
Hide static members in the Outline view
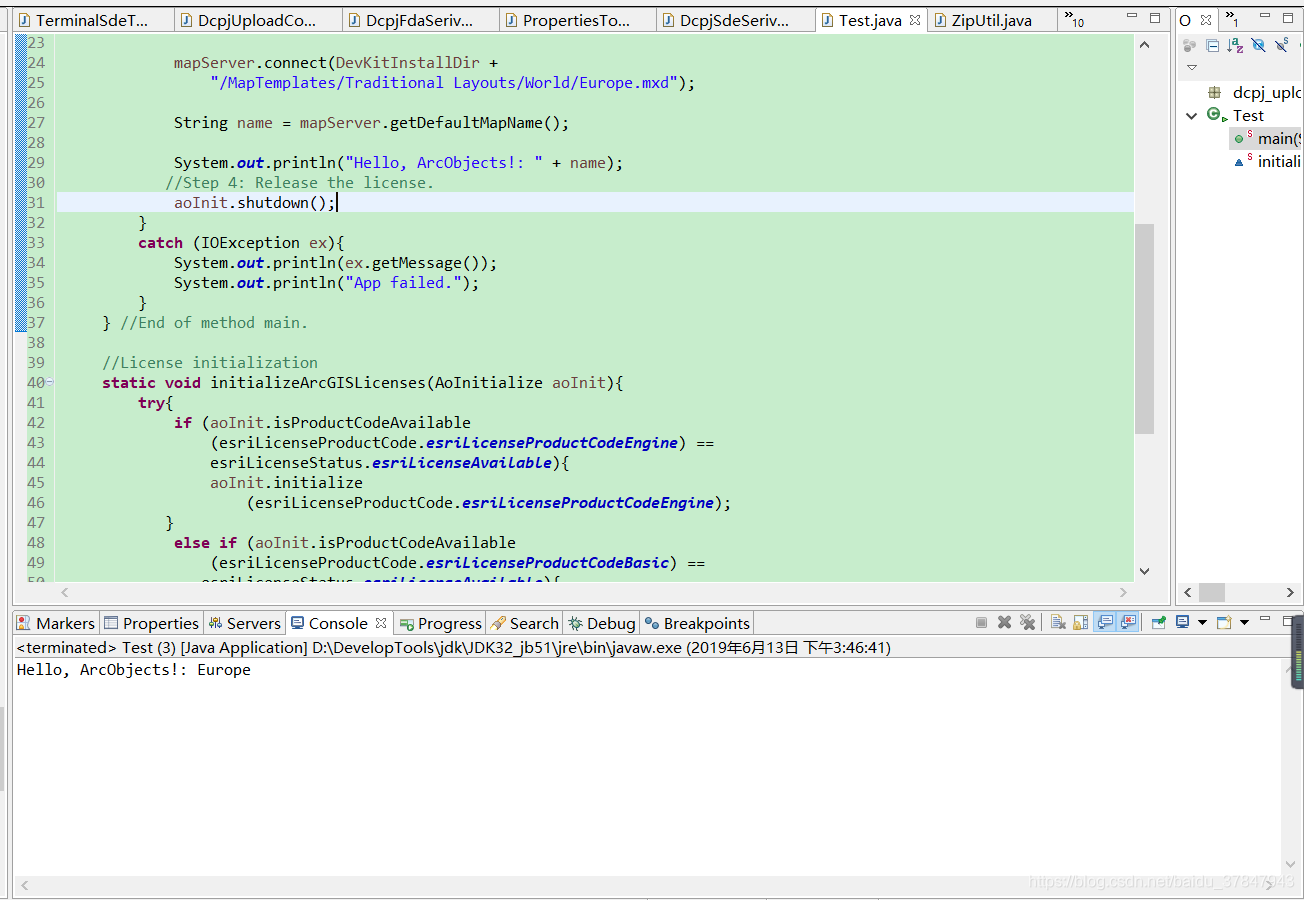click(1282, 45)
